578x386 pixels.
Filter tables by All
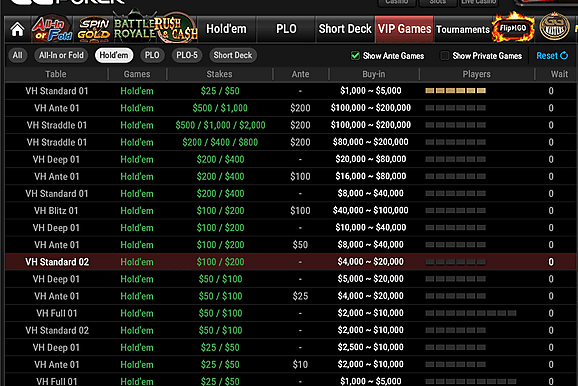[x=17, y=55]
